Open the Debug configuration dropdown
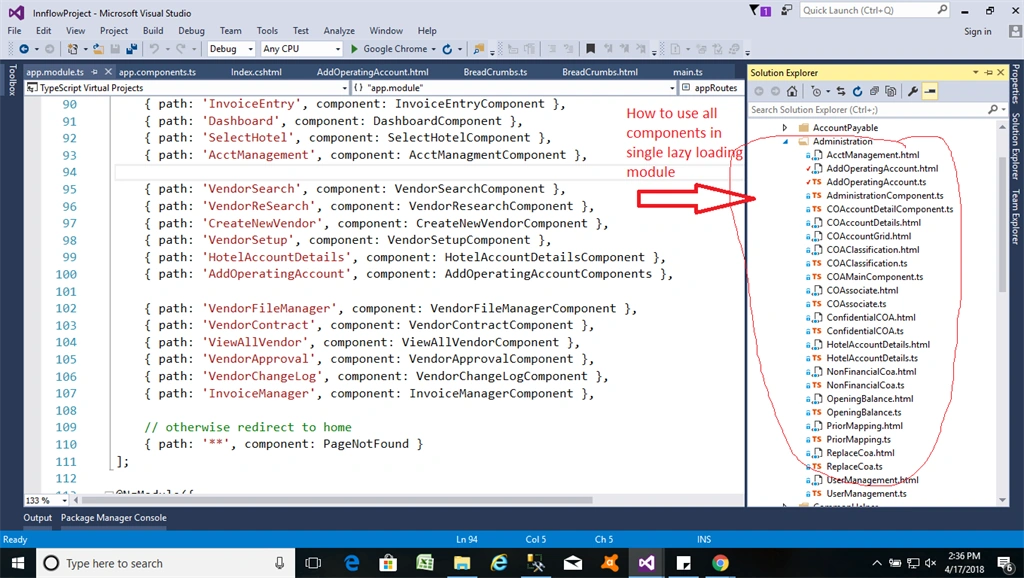 click(231, 49)
